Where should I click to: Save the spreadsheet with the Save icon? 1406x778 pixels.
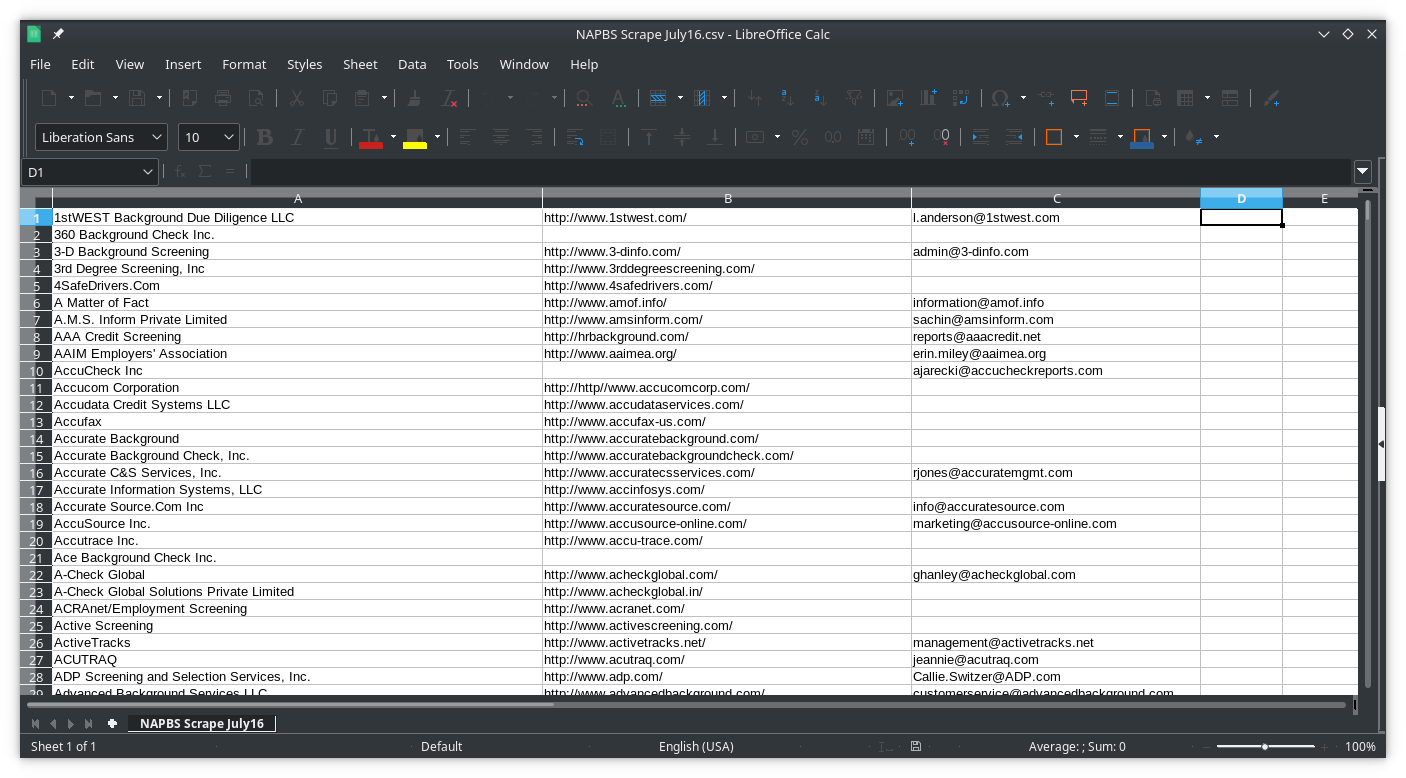pyautogui.click(x=137, y=98)
